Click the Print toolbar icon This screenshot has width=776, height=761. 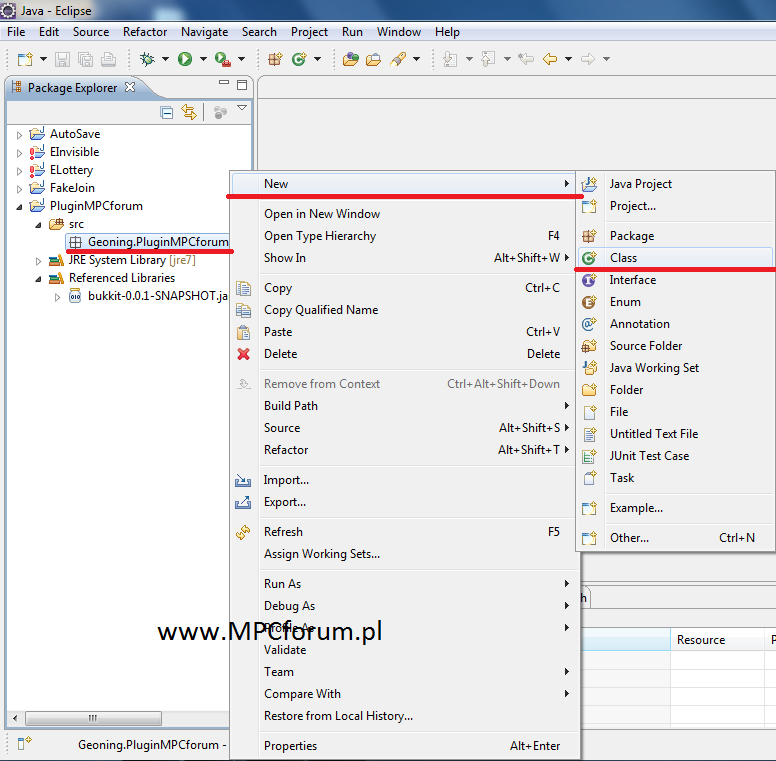(x=108, y=59)
